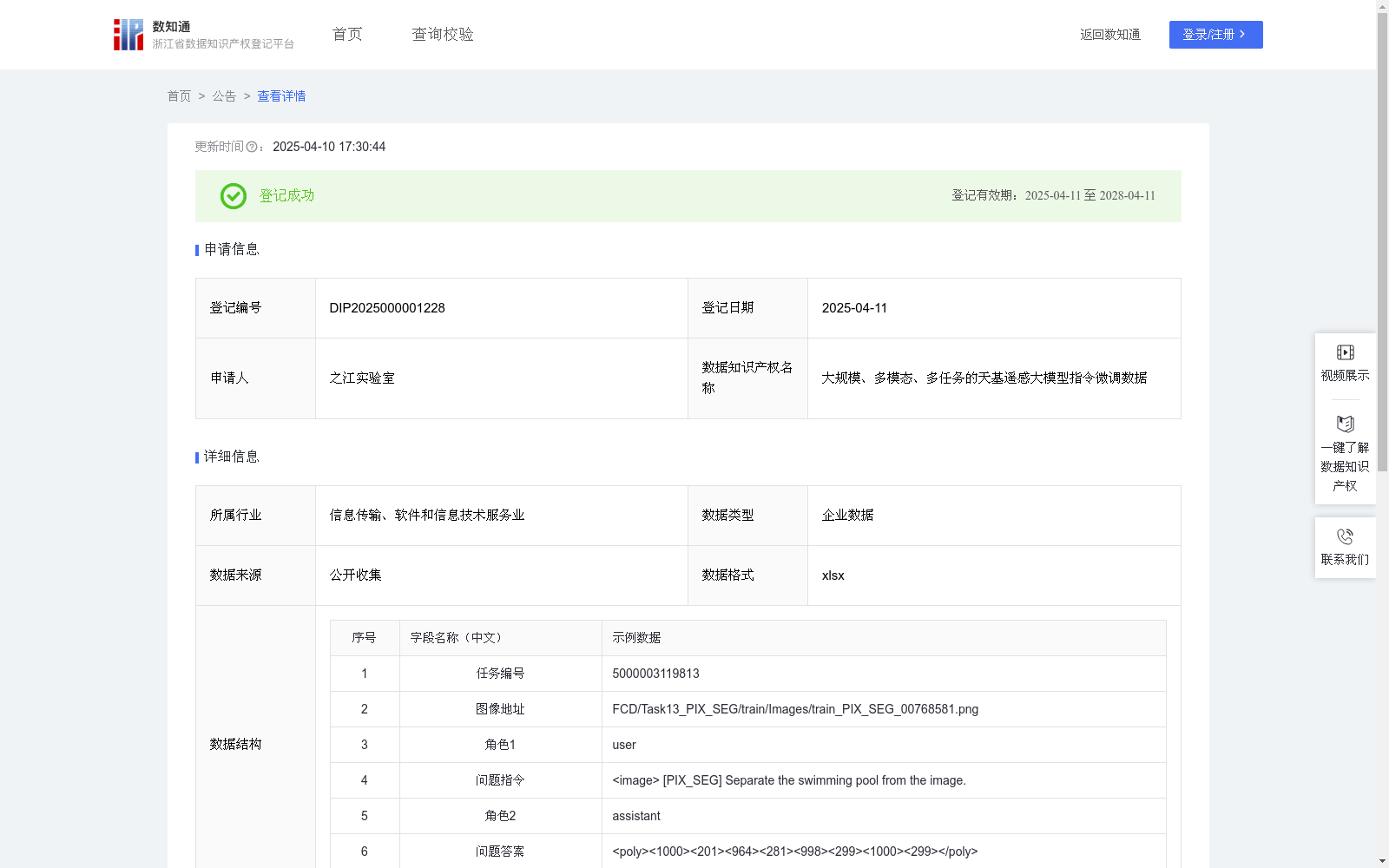Click the sample value 5000003119813

pyautogui.click(x=655, y=674)
